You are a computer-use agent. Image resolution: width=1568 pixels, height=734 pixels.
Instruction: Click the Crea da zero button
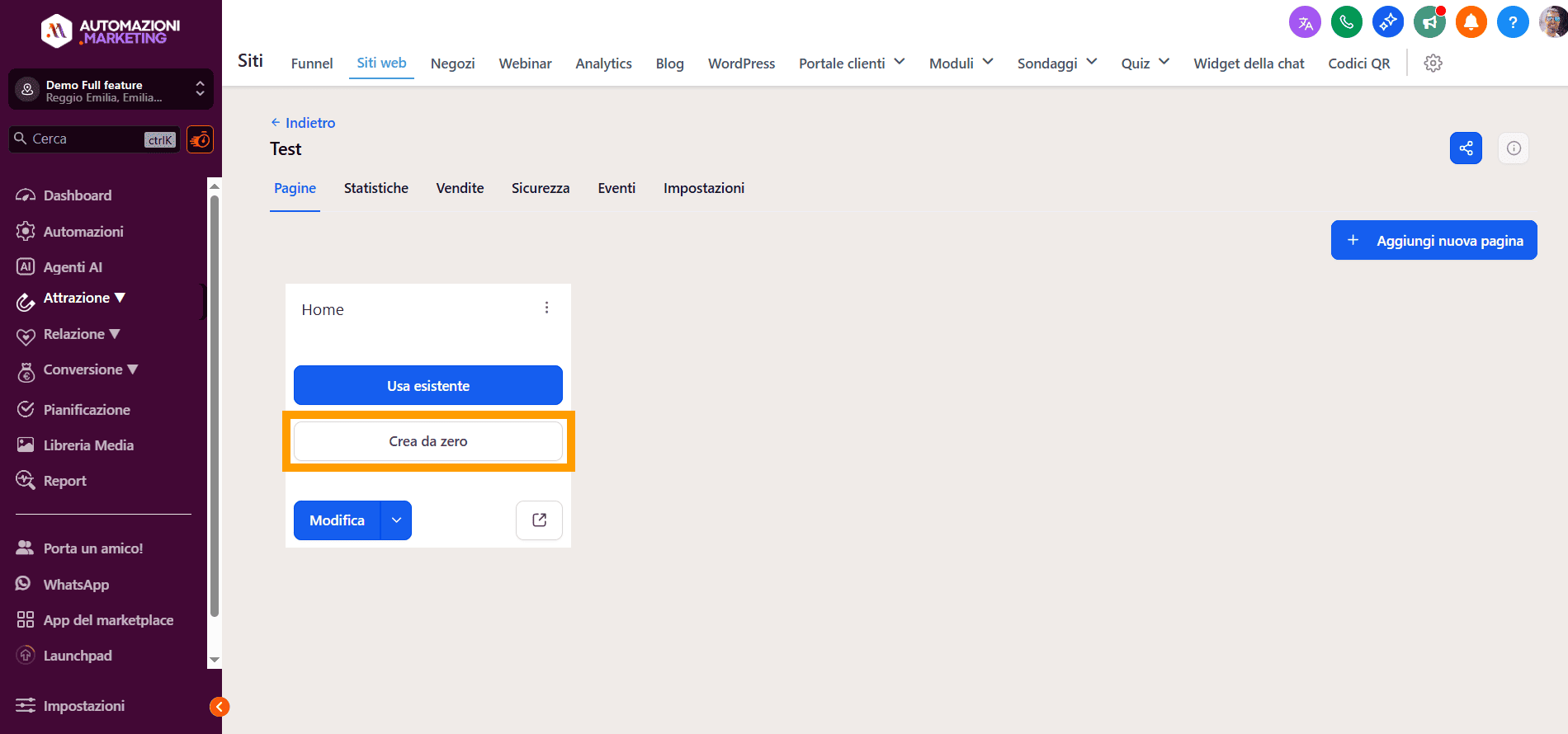[428, 441]
